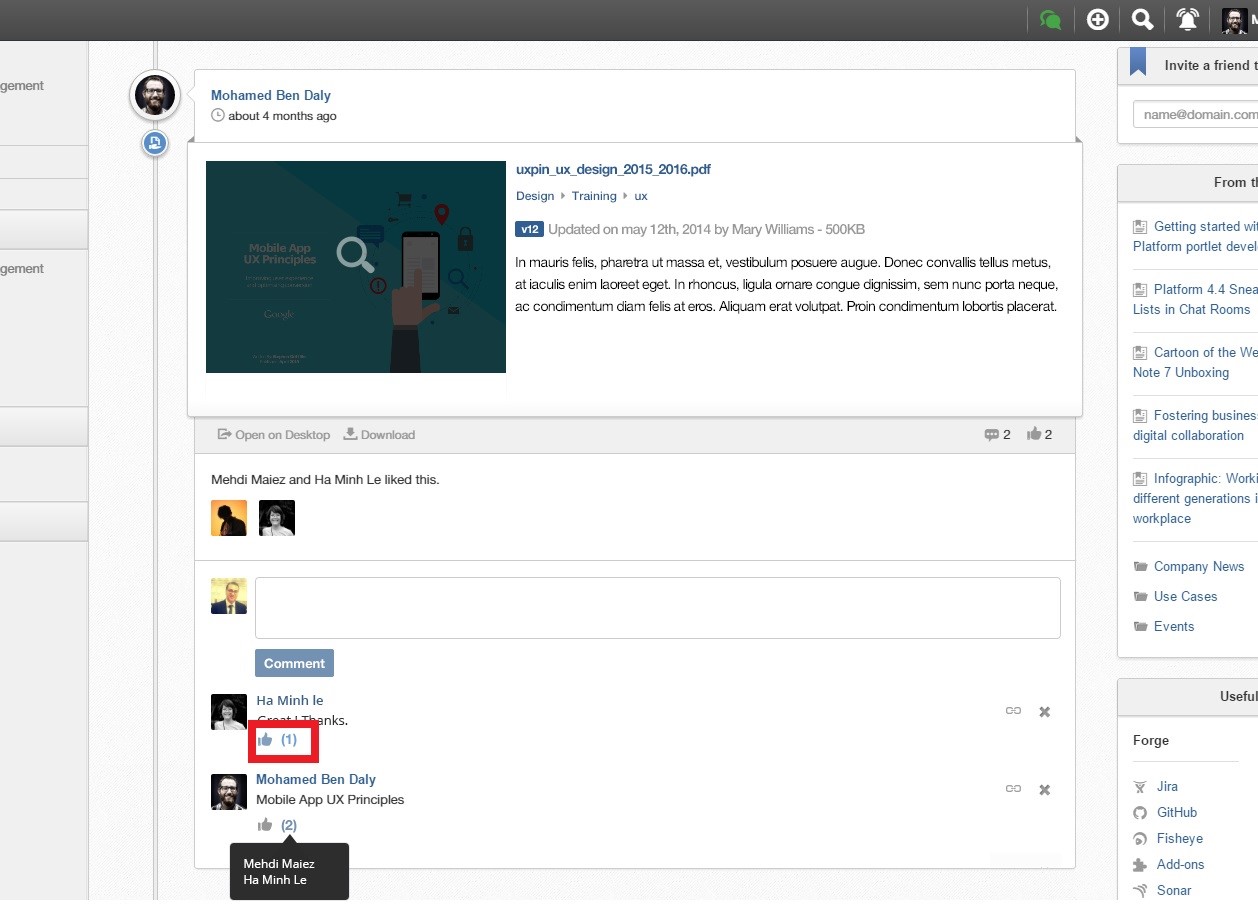
Task: Click the v12 version badge
Action: pyautogui.click(x=529, y=229)
